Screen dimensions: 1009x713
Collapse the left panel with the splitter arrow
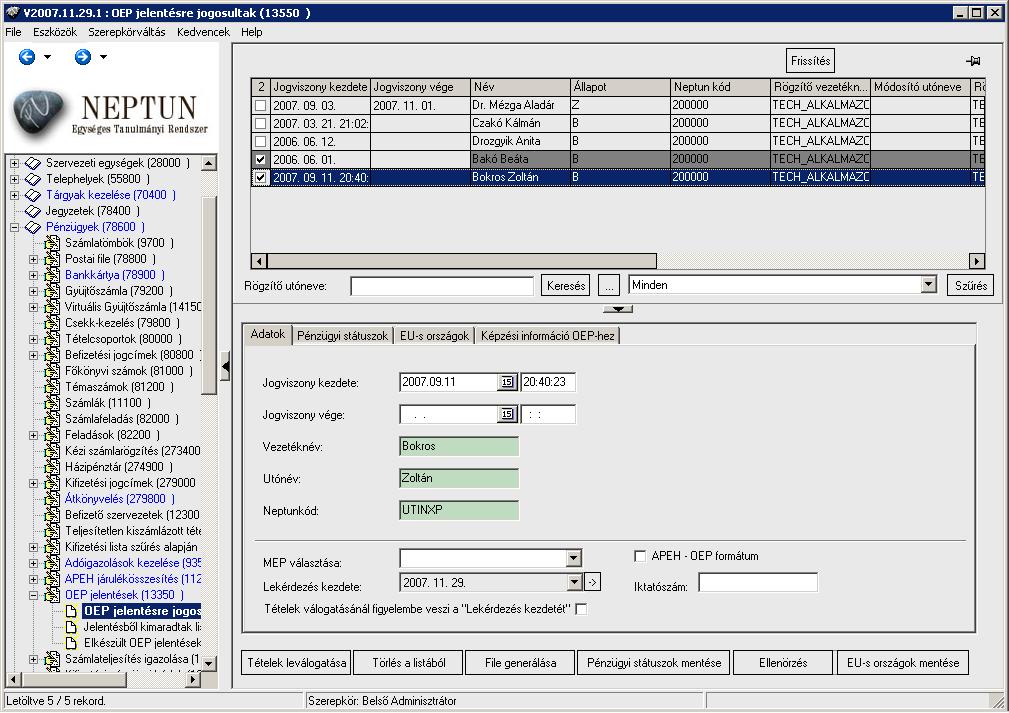coord(225,367)
